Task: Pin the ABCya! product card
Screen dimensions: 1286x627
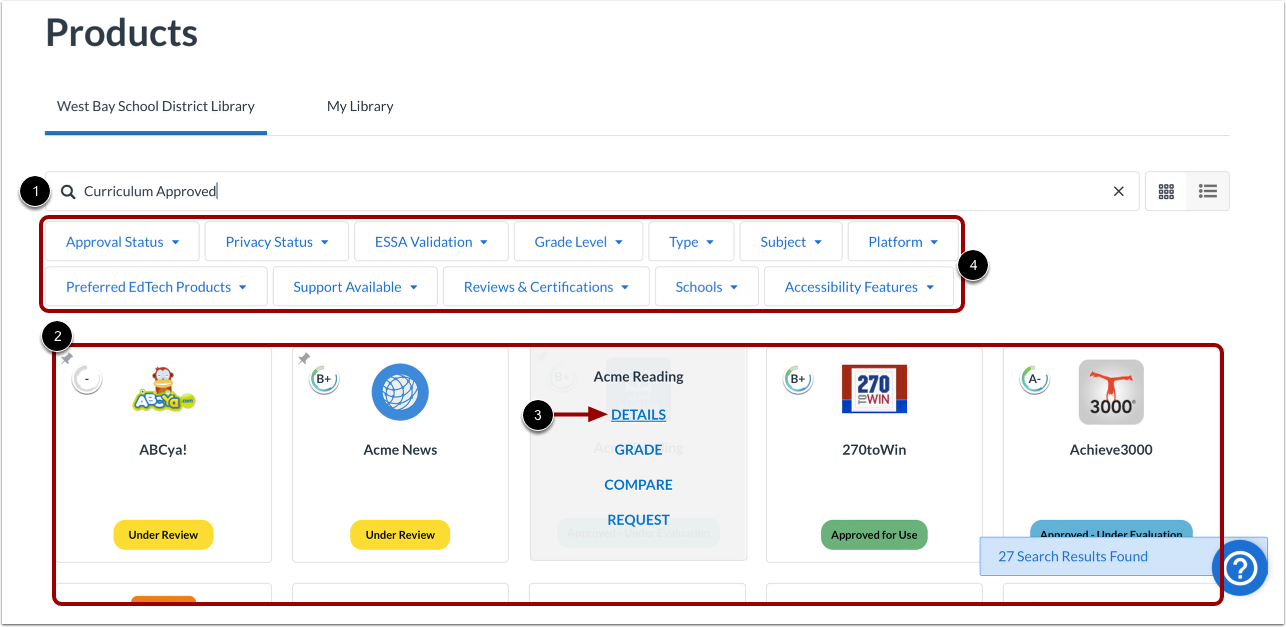Action: pyautogui.click(x=66, y=357)
